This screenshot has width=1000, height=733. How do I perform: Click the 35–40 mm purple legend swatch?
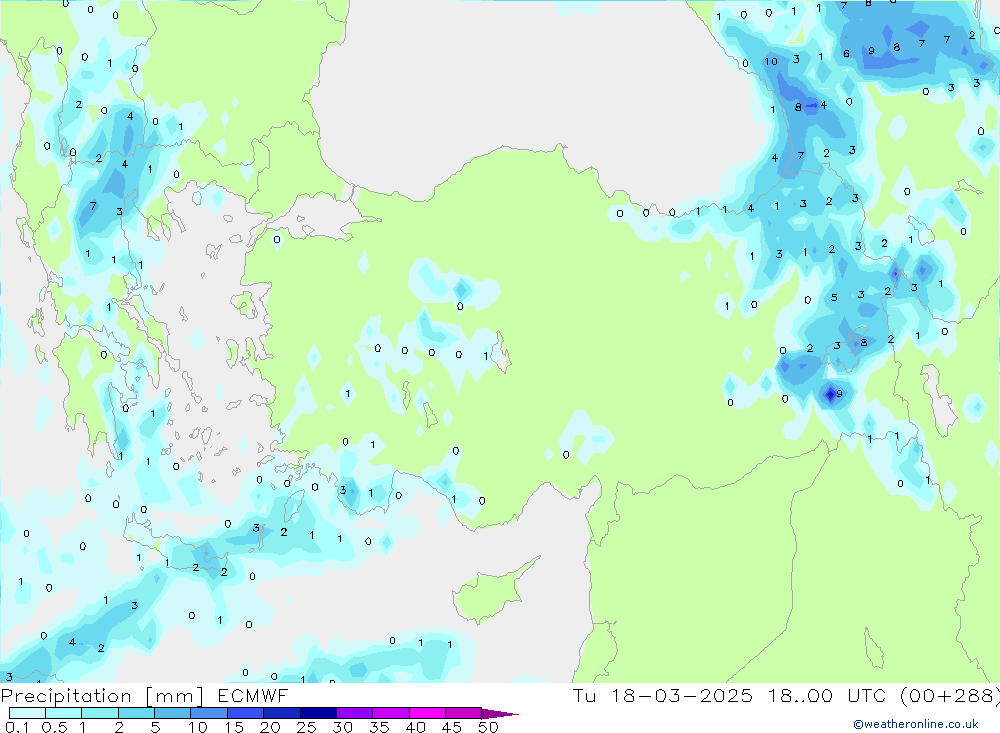[x=391, y=713]
